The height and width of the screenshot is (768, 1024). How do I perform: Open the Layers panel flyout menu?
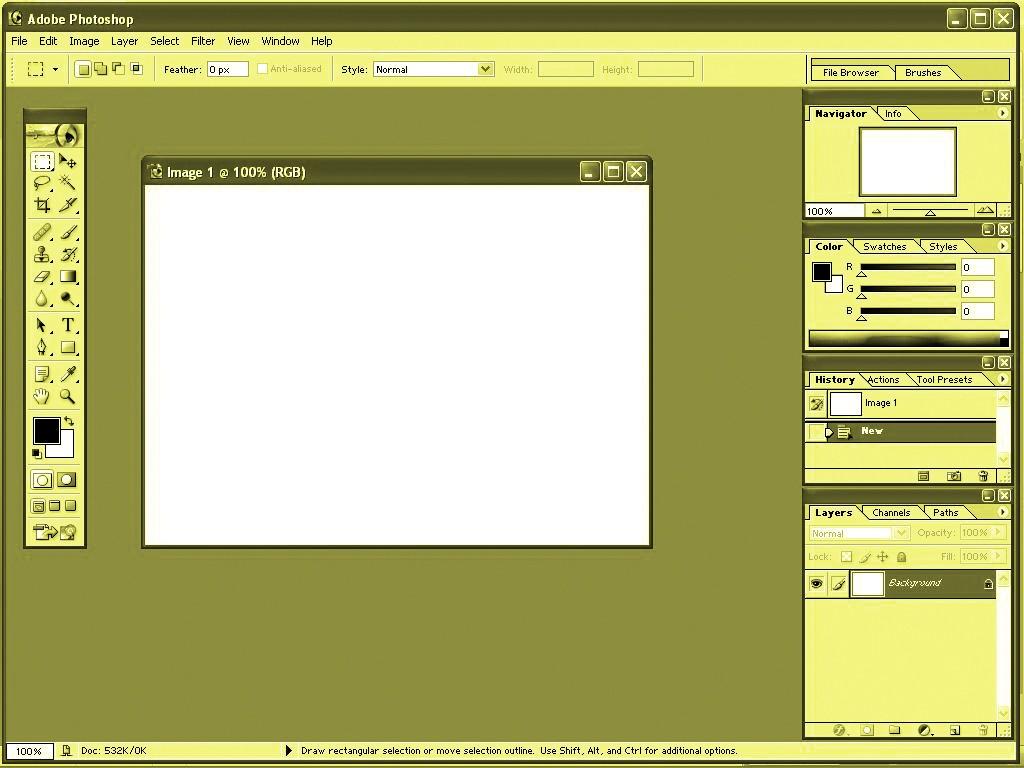(x=1002, y=512)
